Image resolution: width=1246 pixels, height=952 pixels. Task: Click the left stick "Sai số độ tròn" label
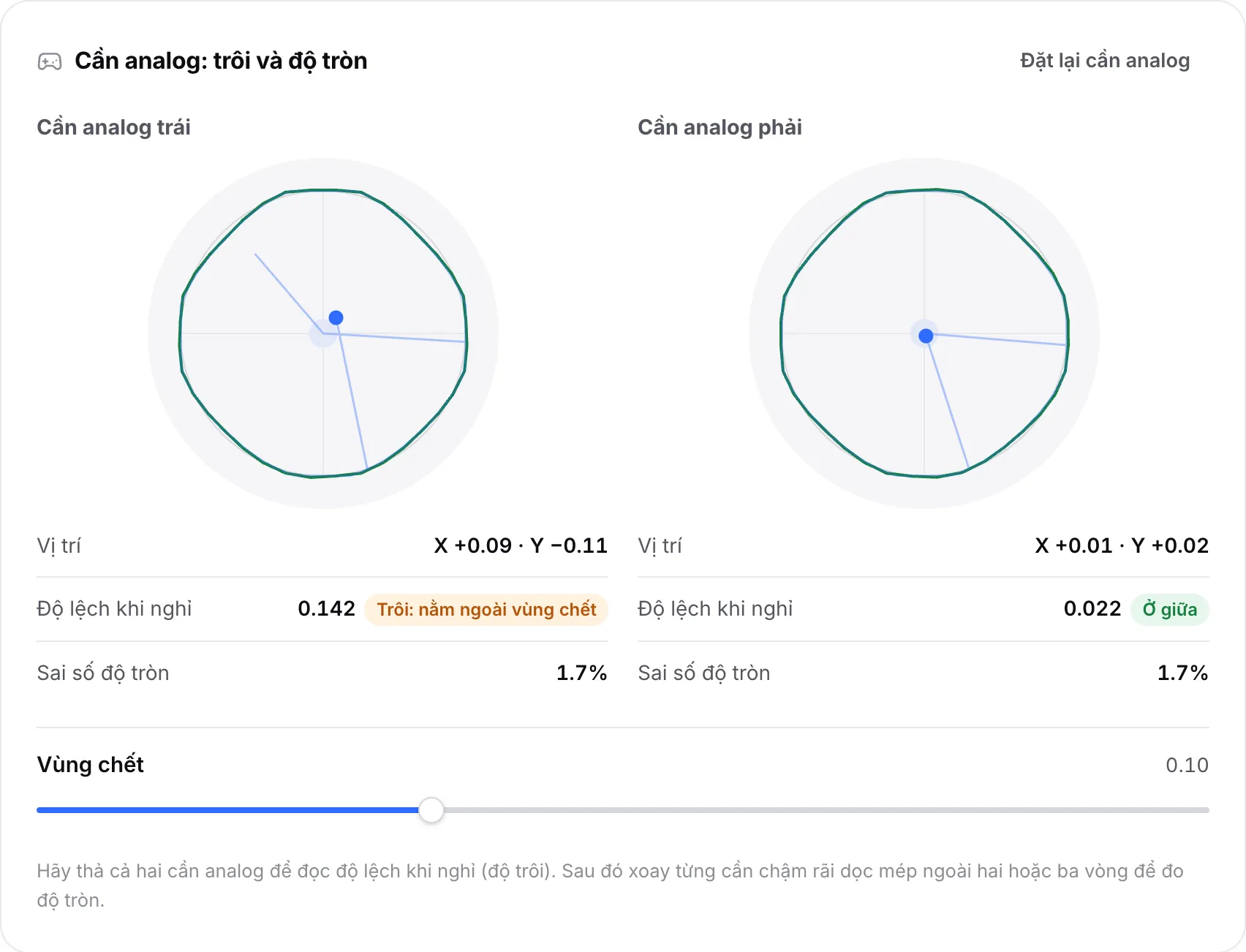point(103,673)
